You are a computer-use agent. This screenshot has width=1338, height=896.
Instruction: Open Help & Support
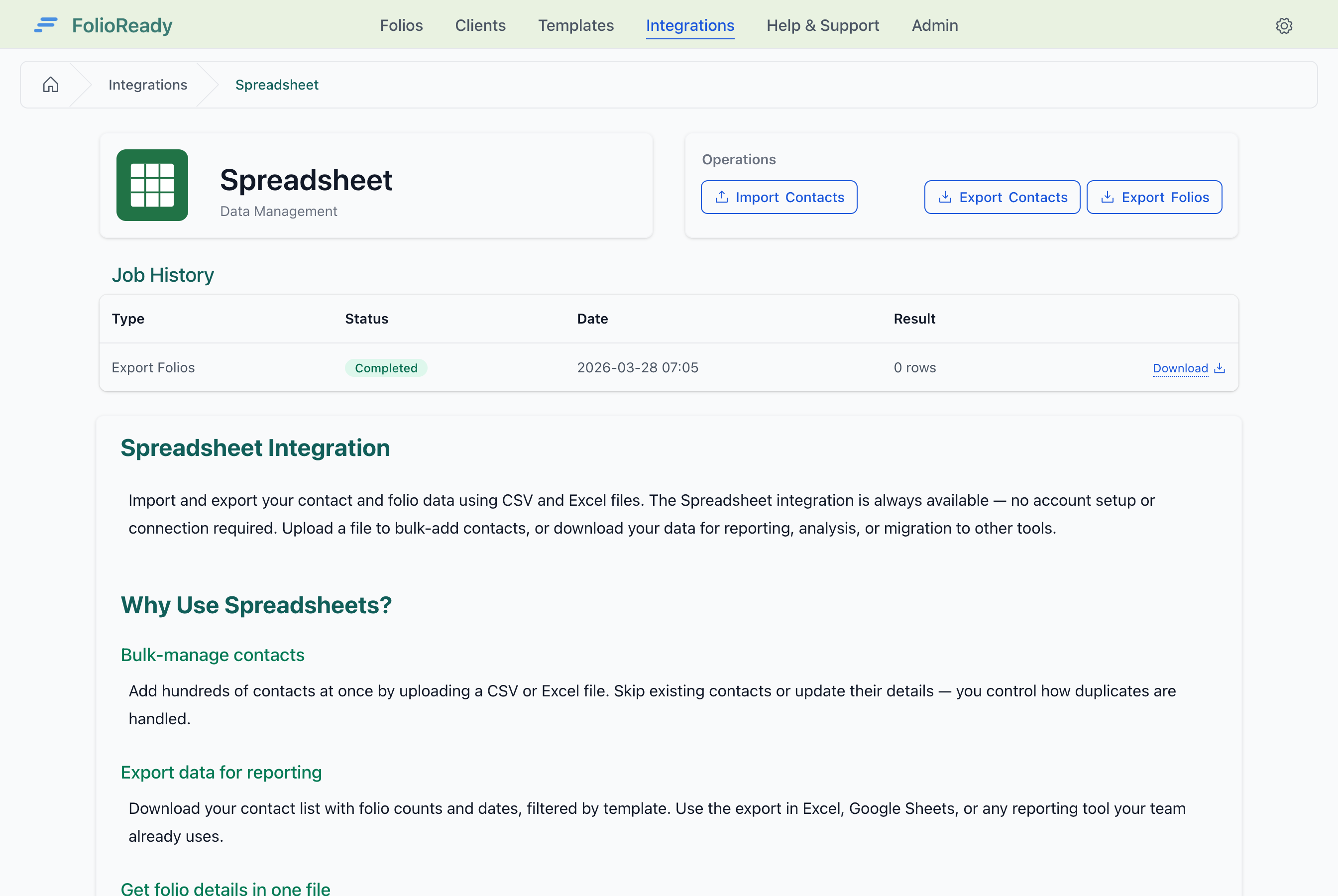pos(822,25)
